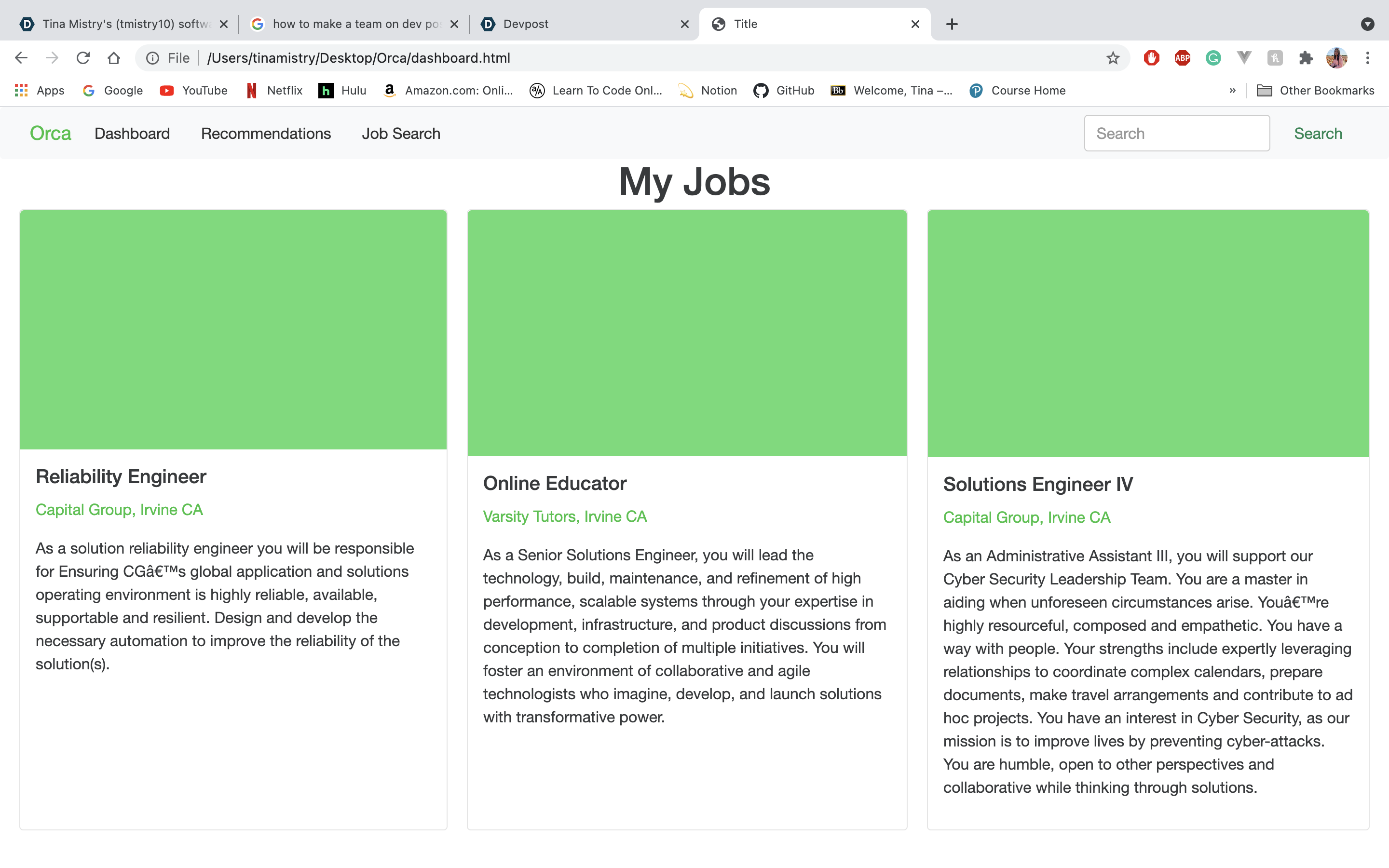
Task: Go to Job Search page
Action: coord(401,133)
